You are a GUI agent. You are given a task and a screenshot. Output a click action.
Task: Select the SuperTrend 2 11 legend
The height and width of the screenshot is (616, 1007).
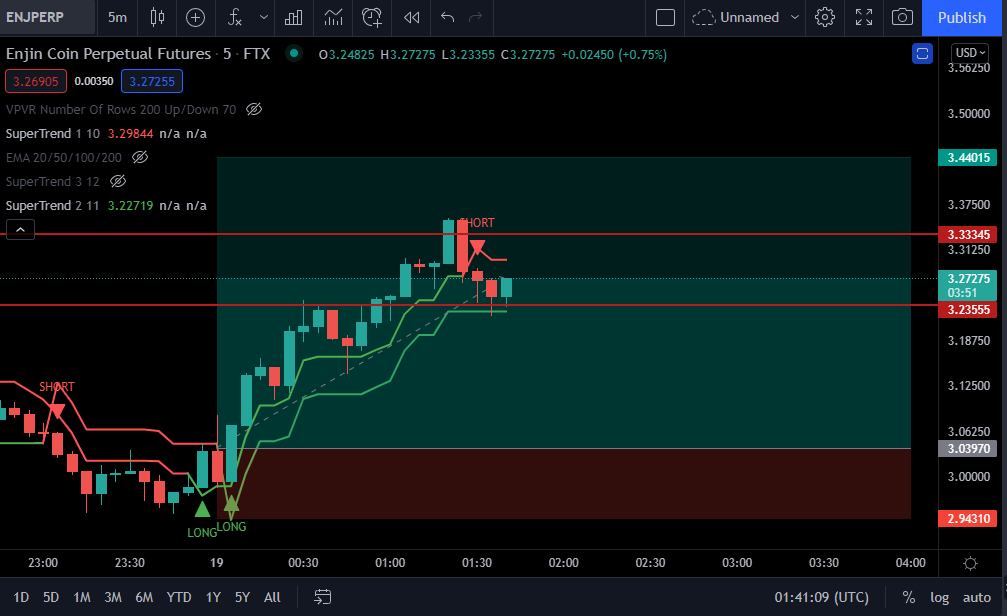click(53, 206)
